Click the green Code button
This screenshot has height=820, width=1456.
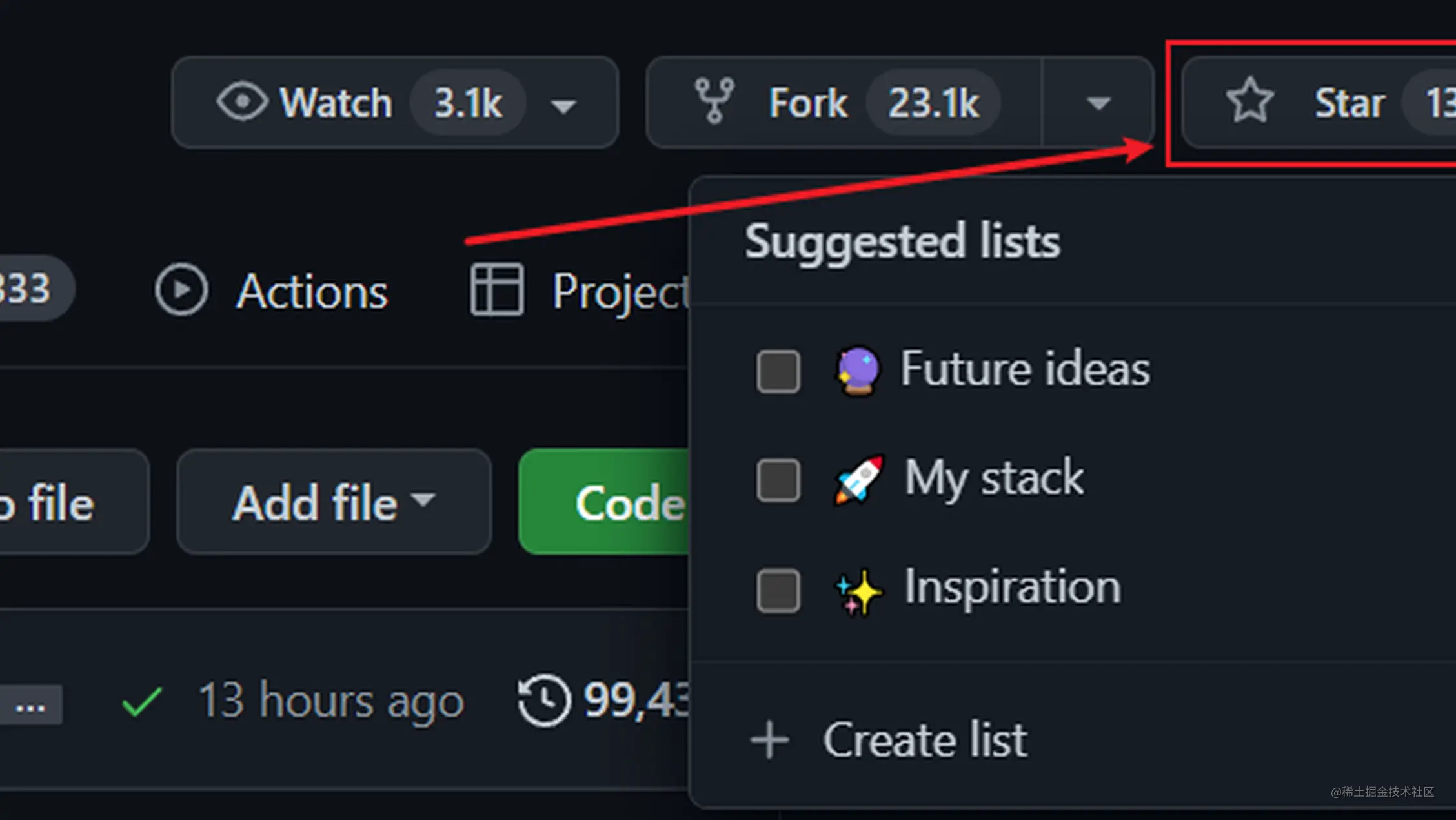[604, 502]
